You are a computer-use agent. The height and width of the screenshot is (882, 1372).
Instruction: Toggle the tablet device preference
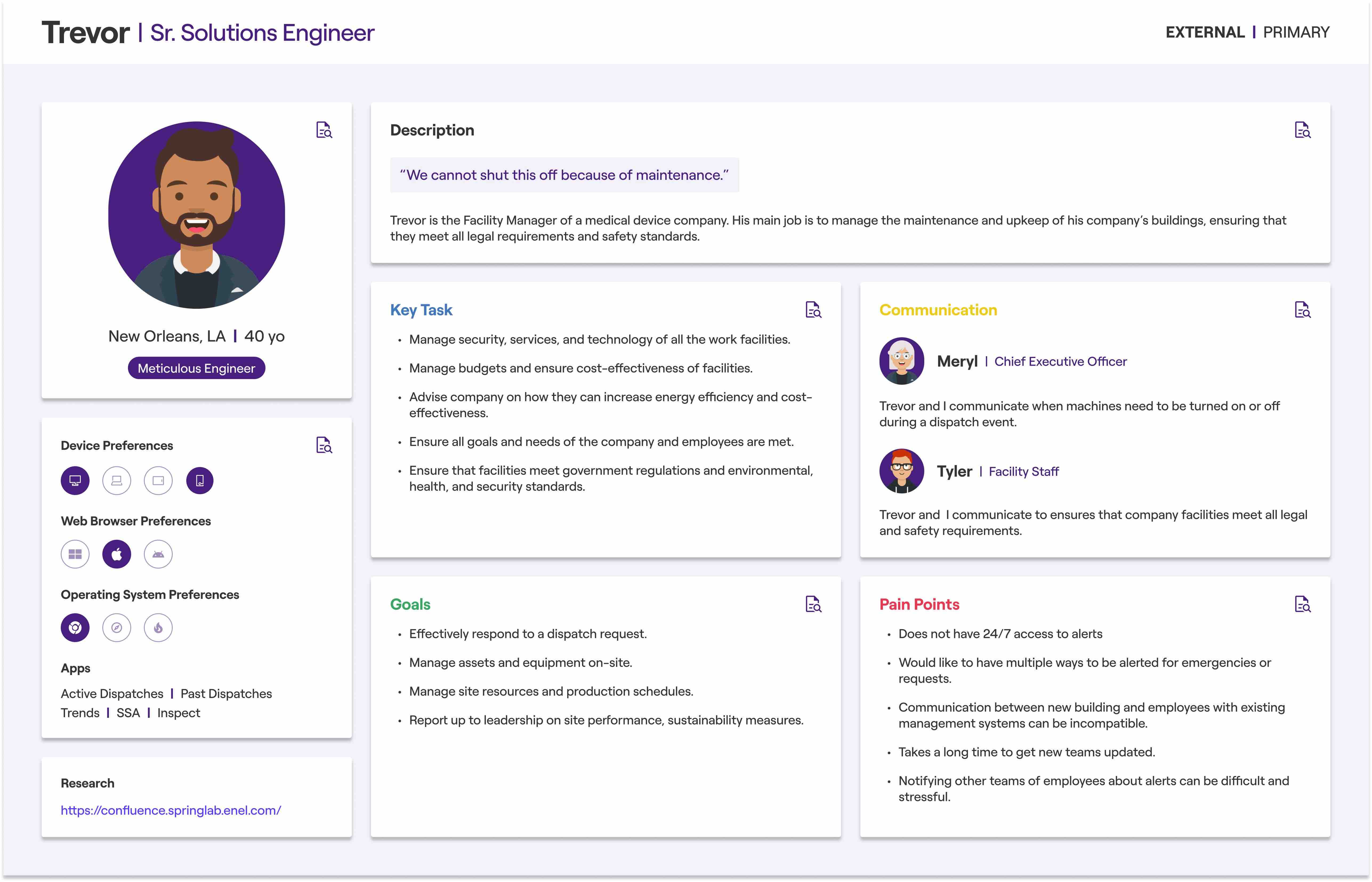[159, 481]
